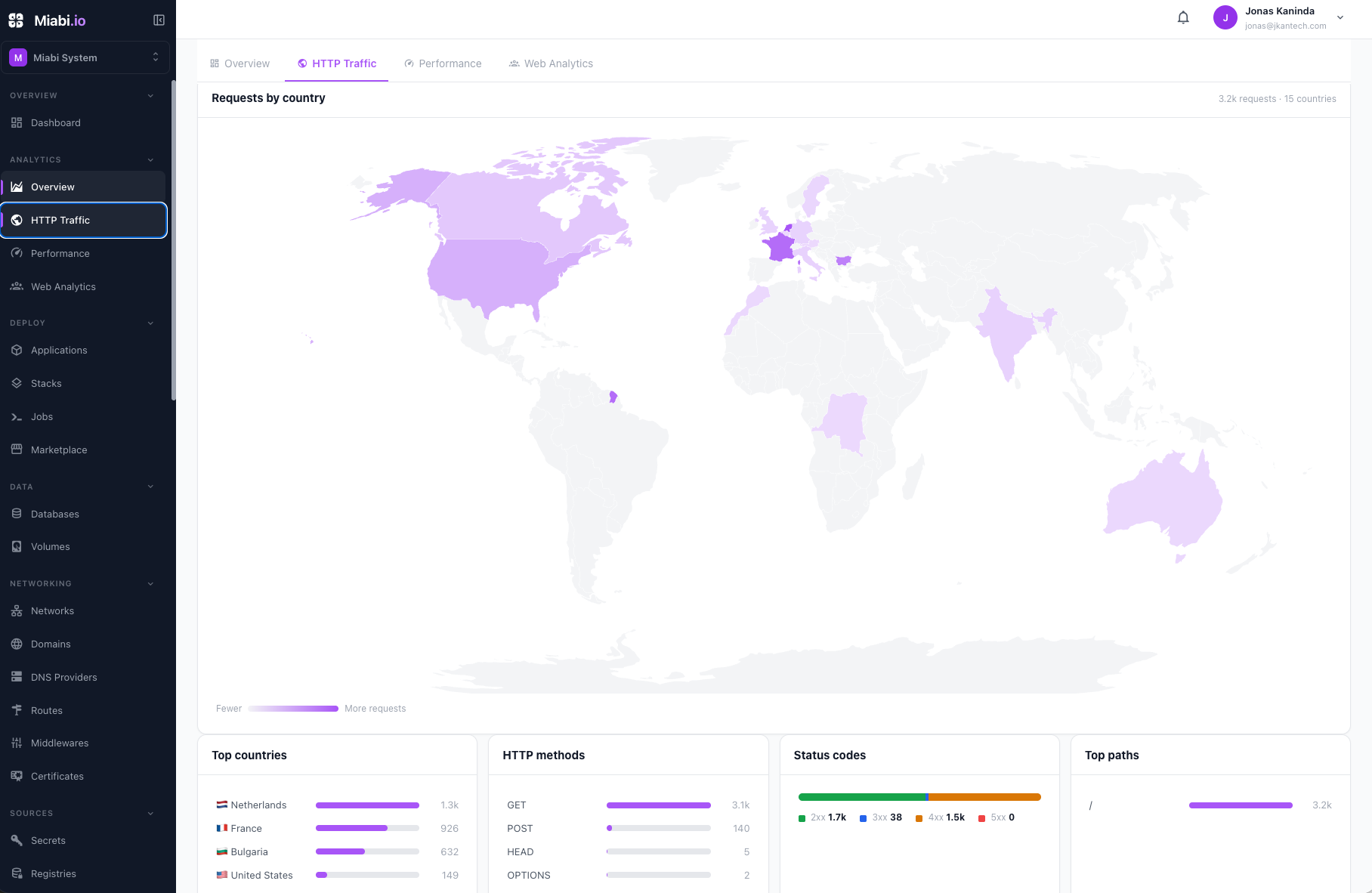1372x893 pixels.
Task: Click the Bulgaria row in Top countries
Action: tap(337, 851)
